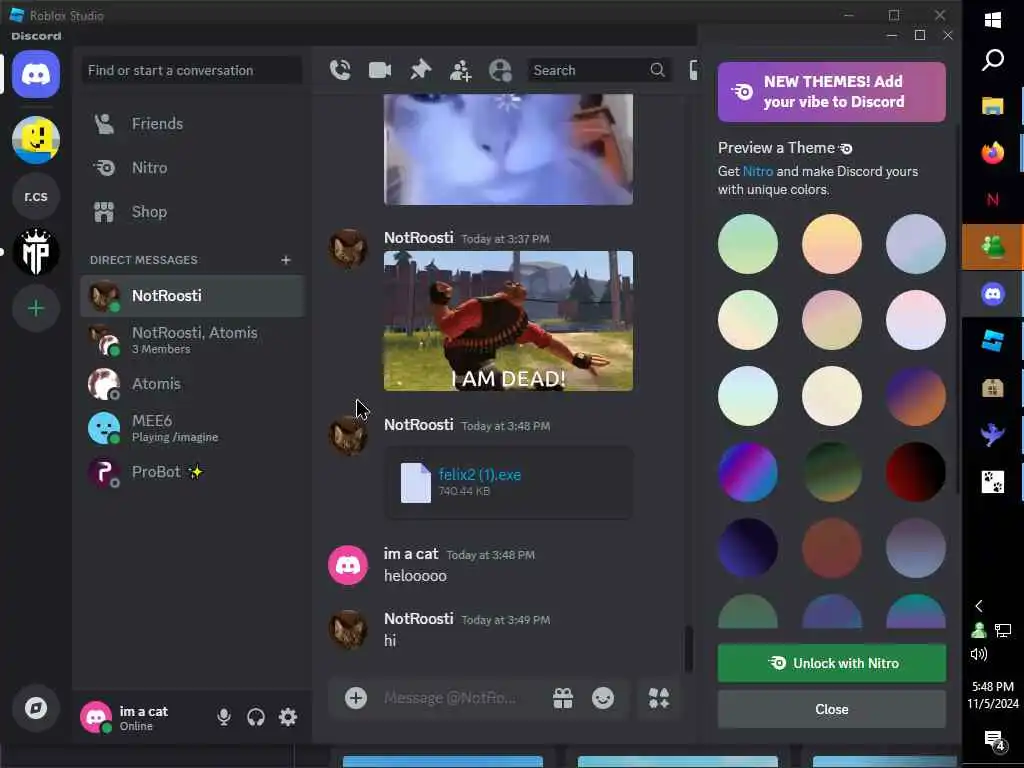Select the blue-magenta striped theme swatch
Image resolution: width=1024 pixels, height=768 pixels.
click(x=748, y=472)
